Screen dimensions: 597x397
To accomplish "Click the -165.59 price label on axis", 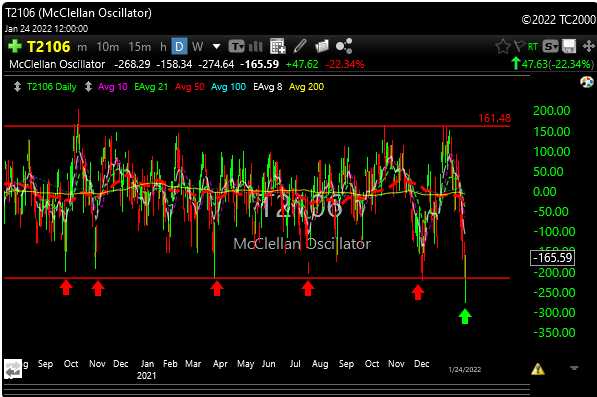I will click(552, 258).
